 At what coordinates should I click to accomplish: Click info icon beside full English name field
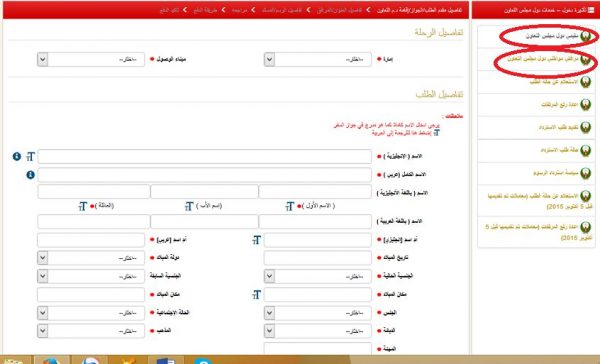click(16, 156)
